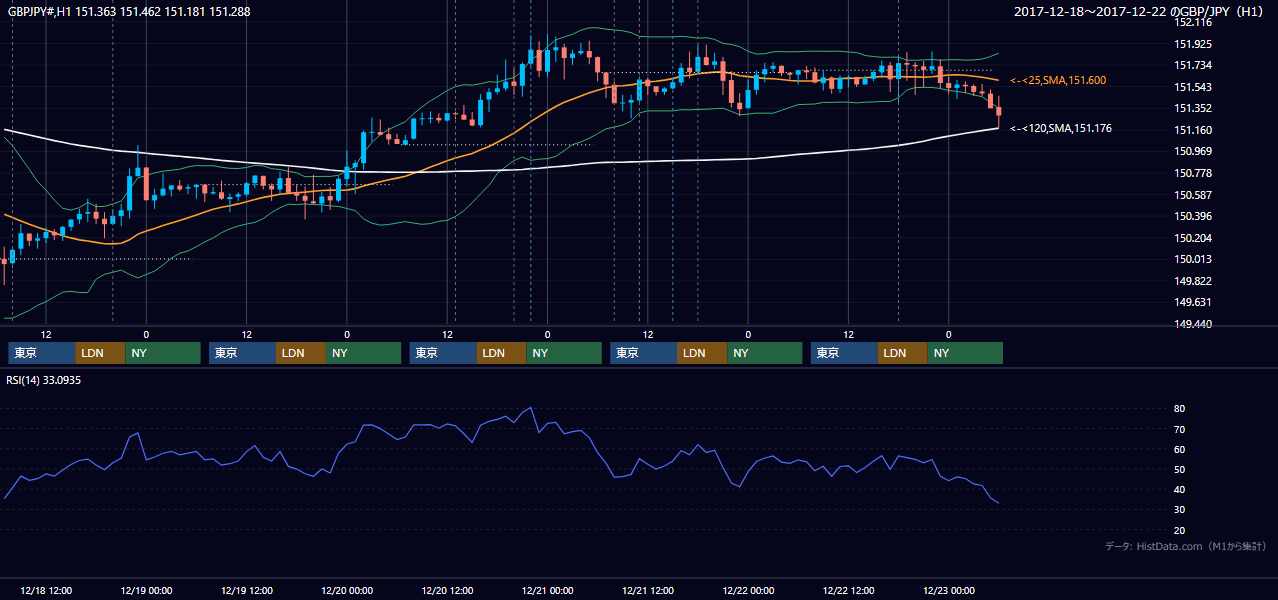1278x600 pixels.
Task: Click the 12/21 12:00 time axis label
Action: click(x=648, y=590)
